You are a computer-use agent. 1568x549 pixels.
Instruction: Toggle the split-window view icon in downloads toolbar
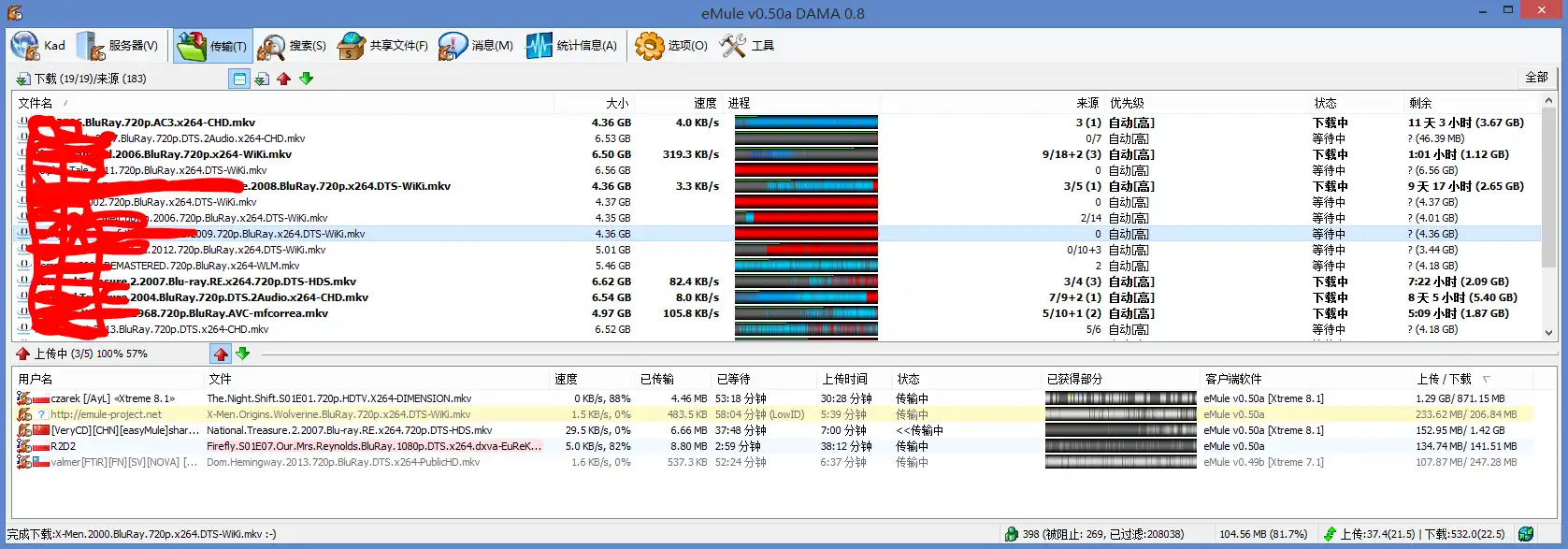pos(239,79)
